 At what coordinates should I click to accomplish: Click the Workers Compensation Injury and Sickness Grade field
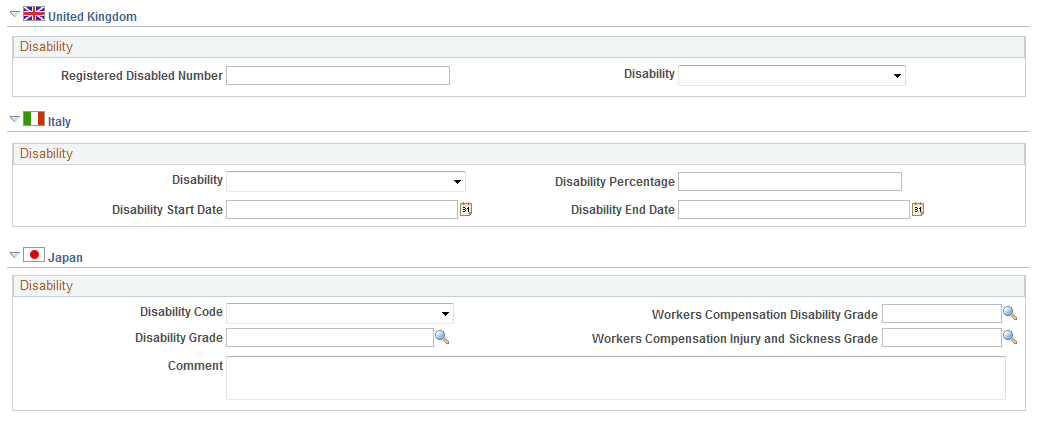pyautogui.click(x=942, y=338)
